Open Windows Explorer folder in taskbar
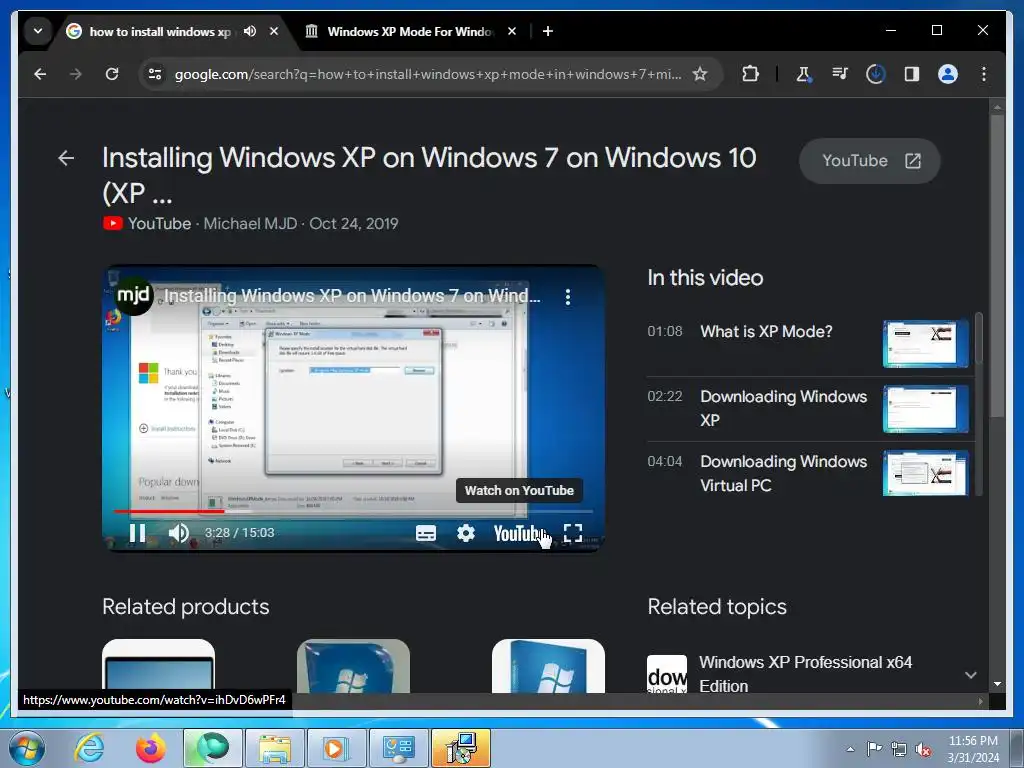The image size is (1024, 768). click(275, 748)
